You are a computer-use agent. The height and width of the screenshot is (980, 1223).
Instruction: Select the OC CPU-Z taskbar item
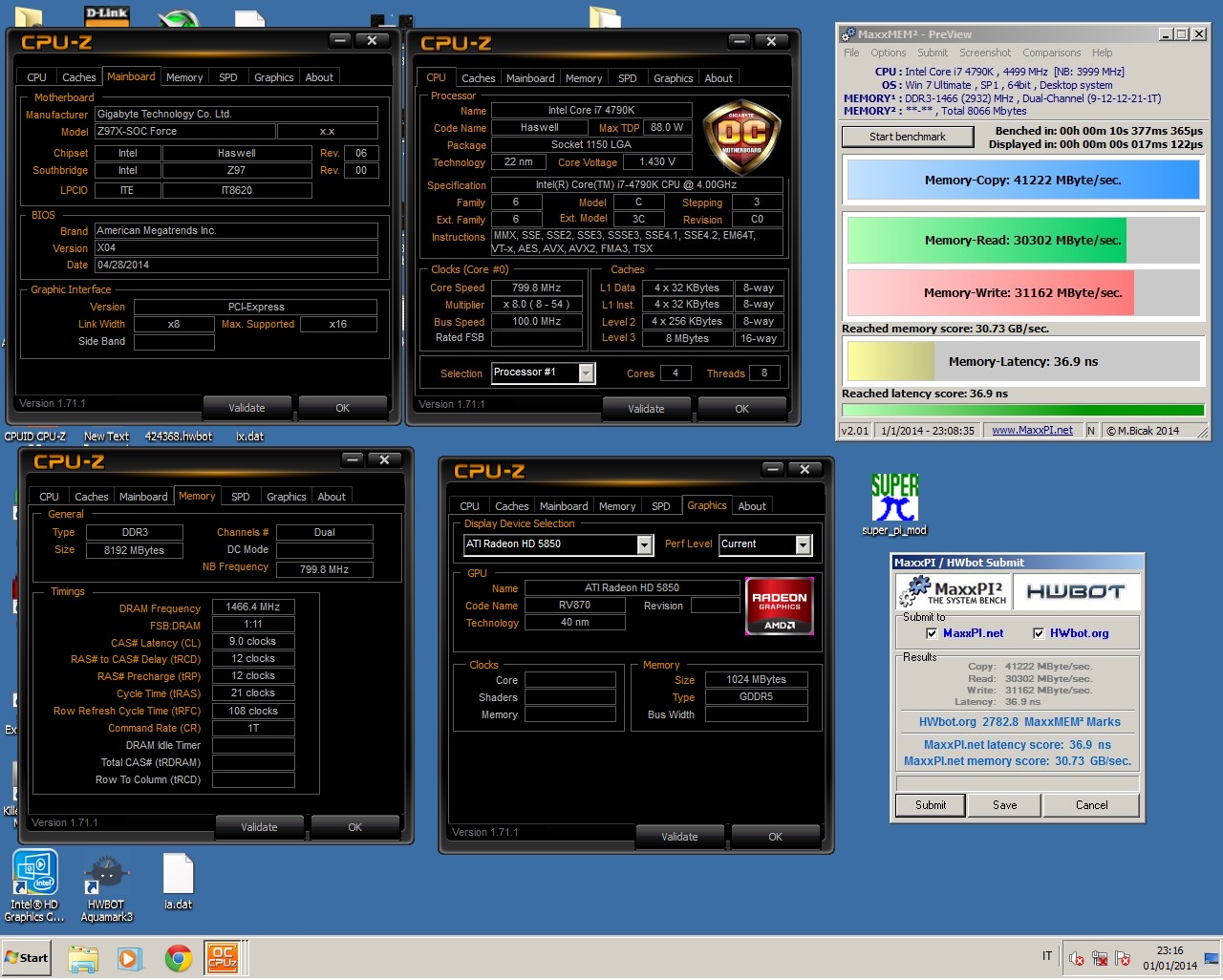pos(224,958)
